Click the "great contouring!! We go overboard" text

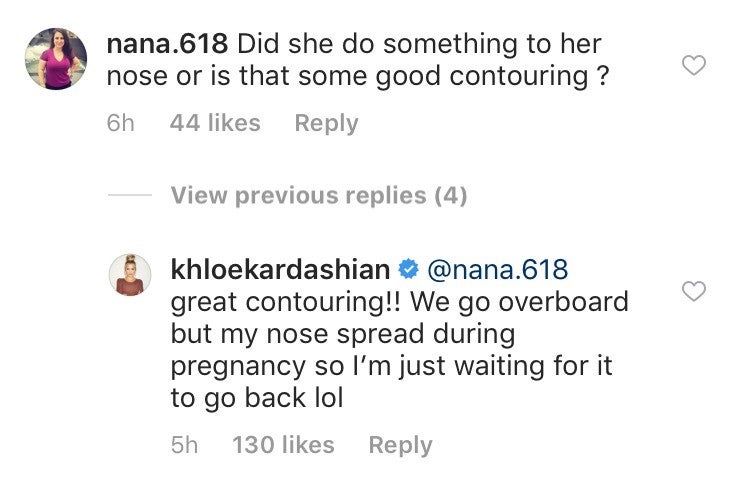point(400,301)
